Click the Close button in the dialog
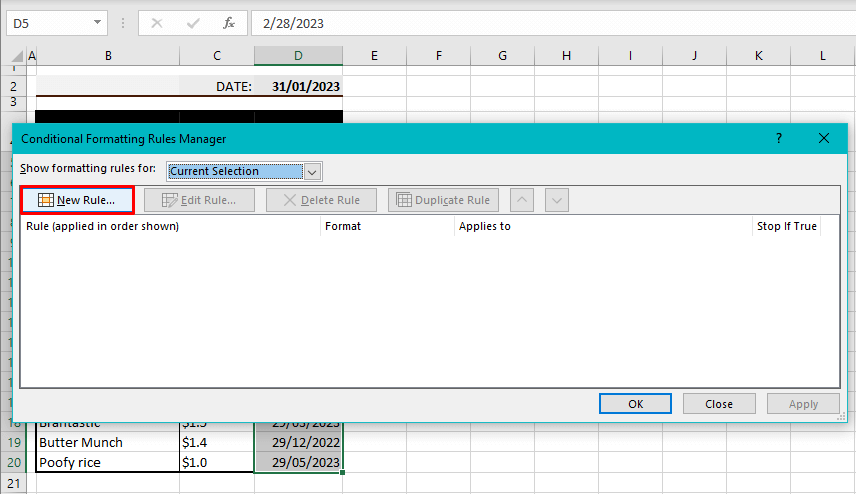 click(719, 404)
